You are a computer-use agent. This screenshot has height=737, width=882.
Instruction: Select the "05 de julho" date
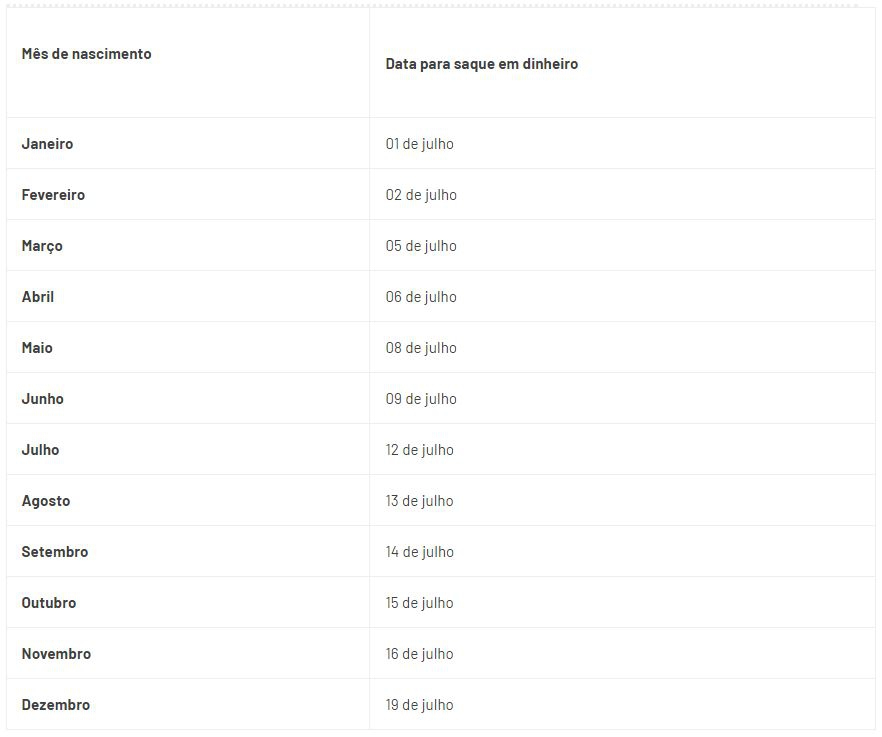tap(421, 246)
